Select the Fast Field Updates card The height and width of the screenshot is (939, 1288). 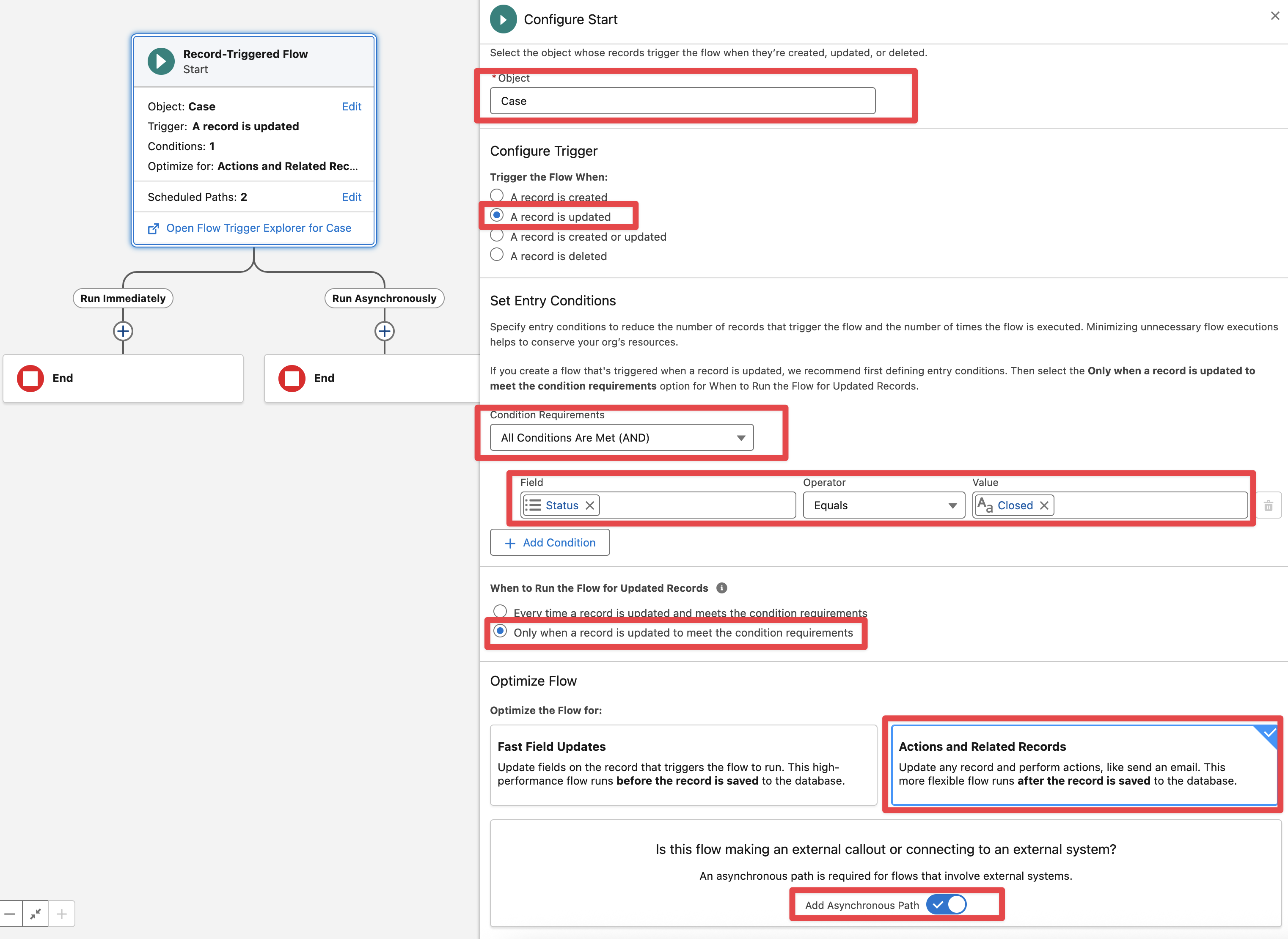tap(683, 764)
